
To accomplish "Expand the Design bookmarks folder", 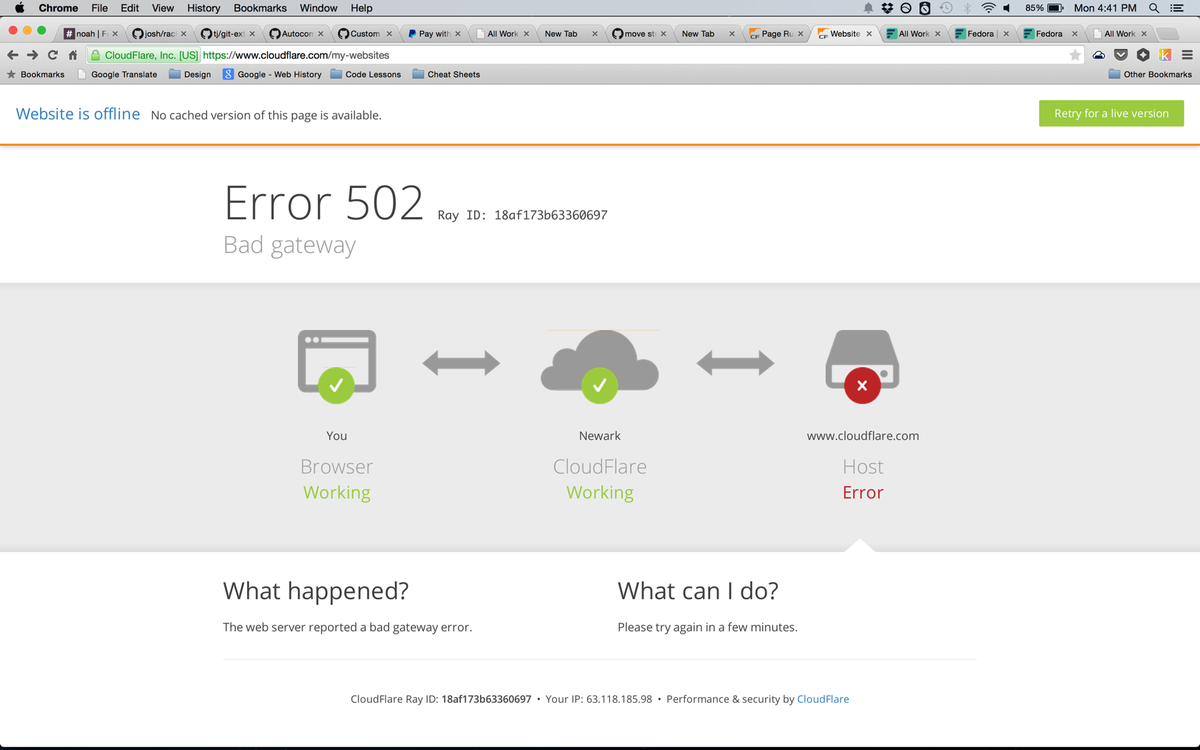I will click(190, 74).
